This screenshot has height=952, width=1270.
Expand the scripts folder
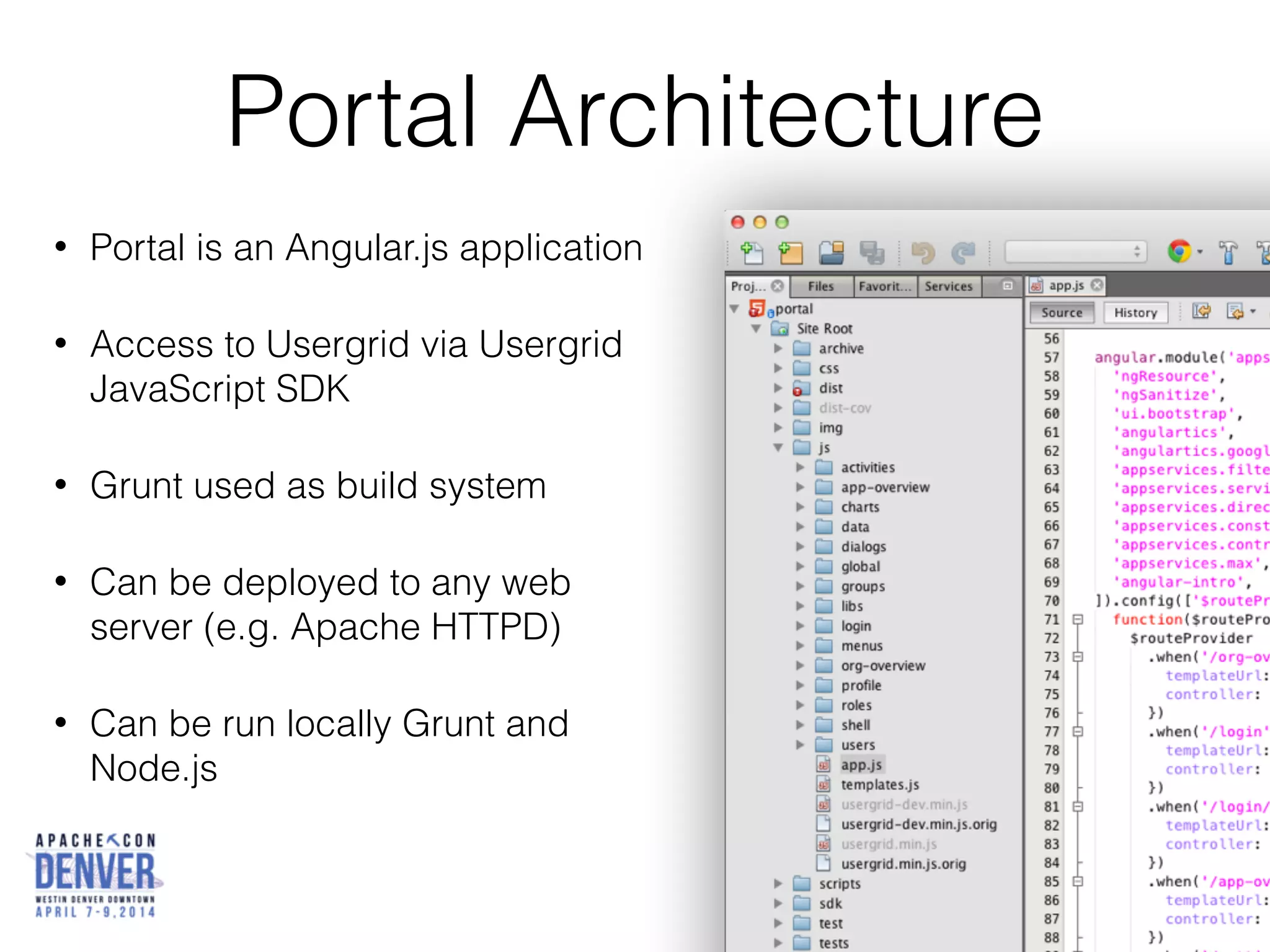coord(778,884)
